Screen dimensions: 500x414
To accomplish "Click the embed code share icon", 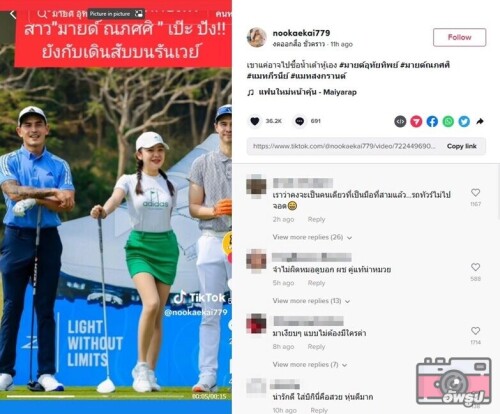I will click(x=400, y=122).
